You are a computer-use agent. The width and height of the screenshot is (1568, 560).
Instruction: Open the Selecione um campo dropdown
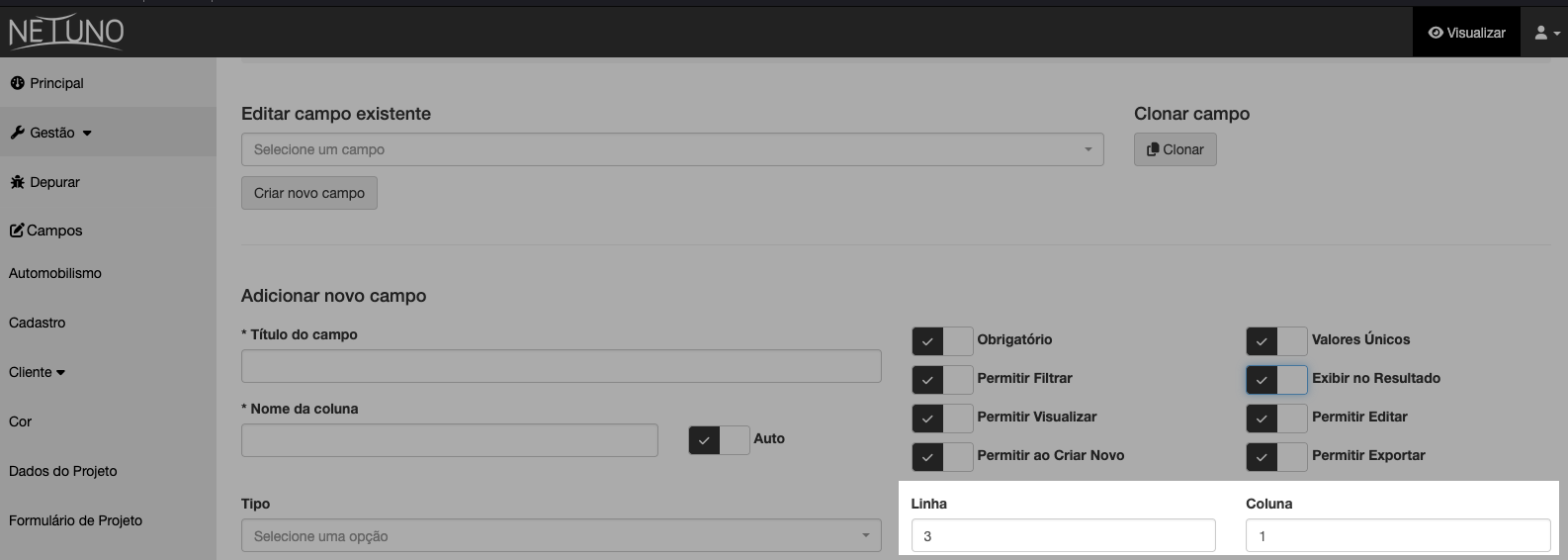(671, 149)
